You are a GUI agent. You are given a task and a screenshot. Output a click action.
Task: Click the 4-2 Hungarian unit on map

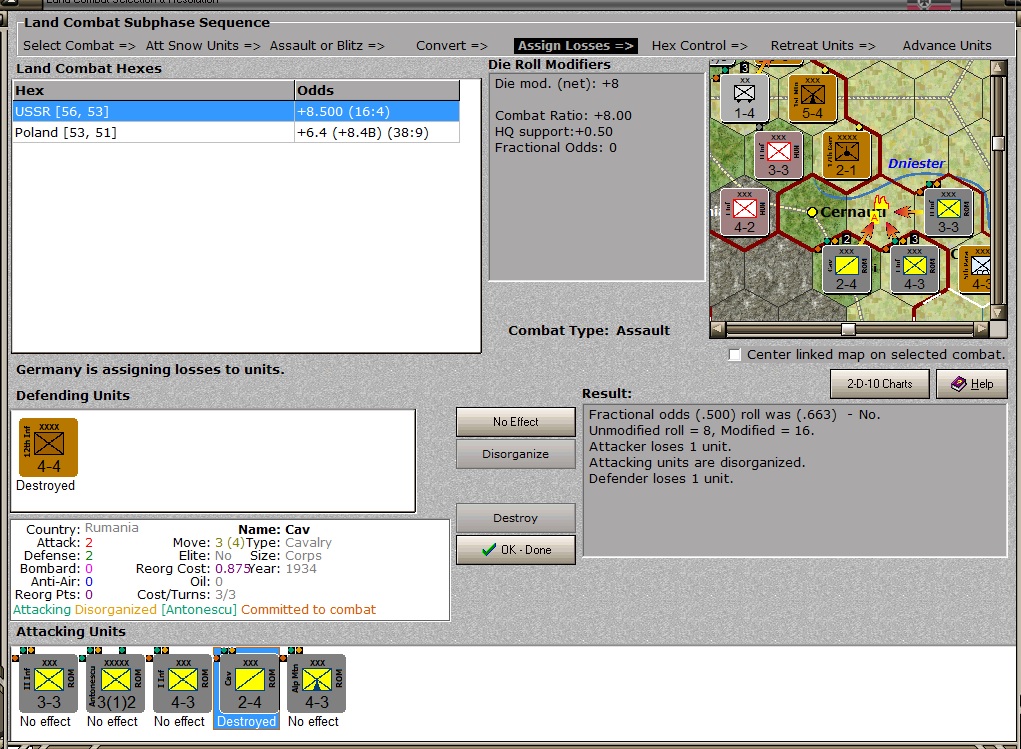point(744,211)
